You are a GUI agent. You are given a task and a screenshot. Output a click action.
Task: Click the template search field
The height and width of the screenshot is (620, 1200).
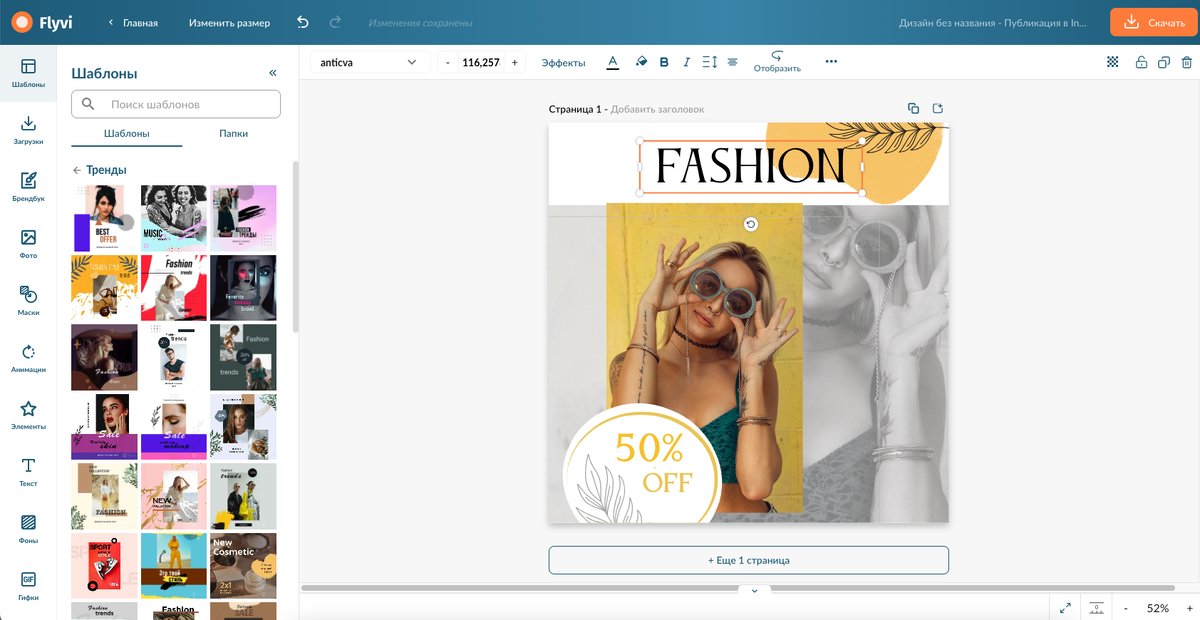176,104
